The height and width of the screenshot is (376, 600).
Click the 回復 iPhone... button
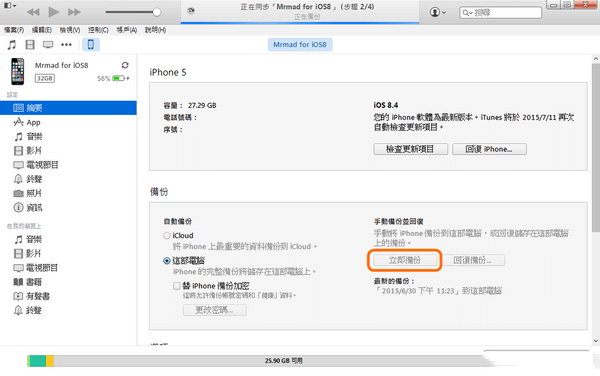(489, 149)
